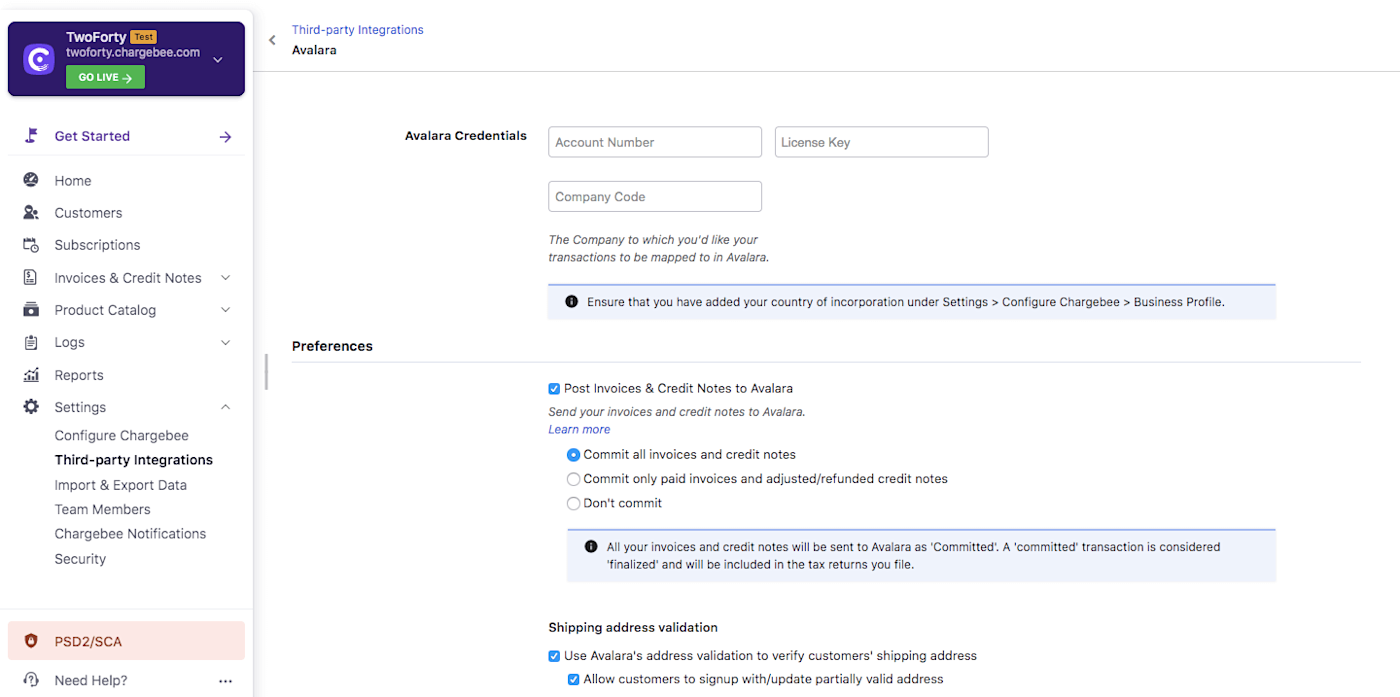Click the Shipping address validation heading

click(633, 628)
